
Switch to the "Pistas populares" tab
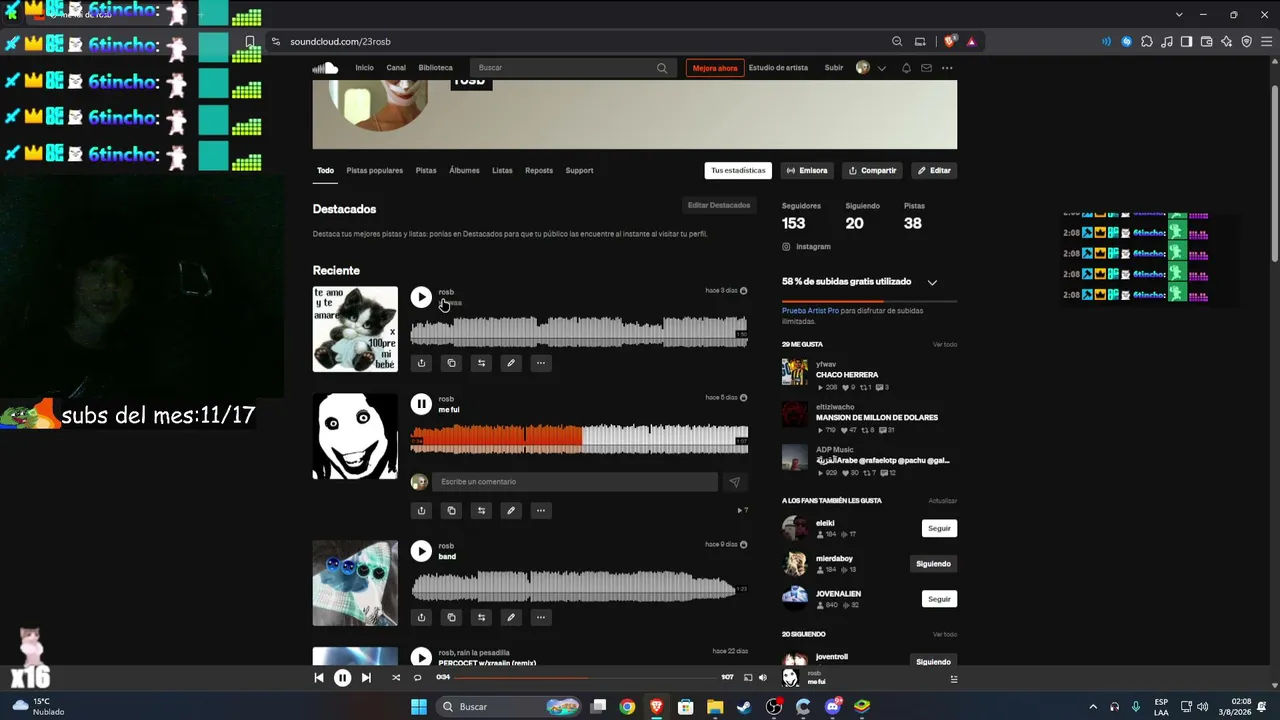pyautogui.click(x=375, y=171)
